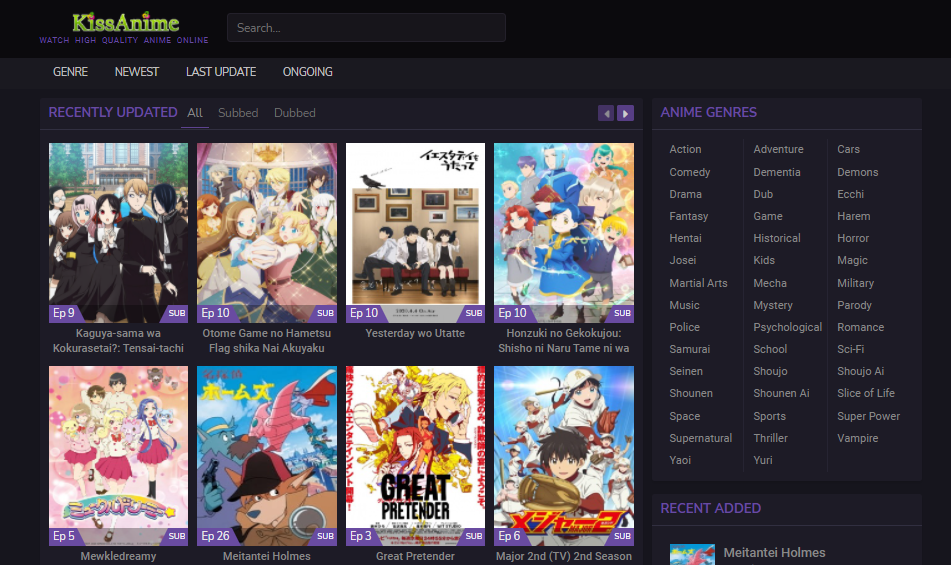Select the Military genre
Viewport: 952px width, 566px height.
[855, 283]
